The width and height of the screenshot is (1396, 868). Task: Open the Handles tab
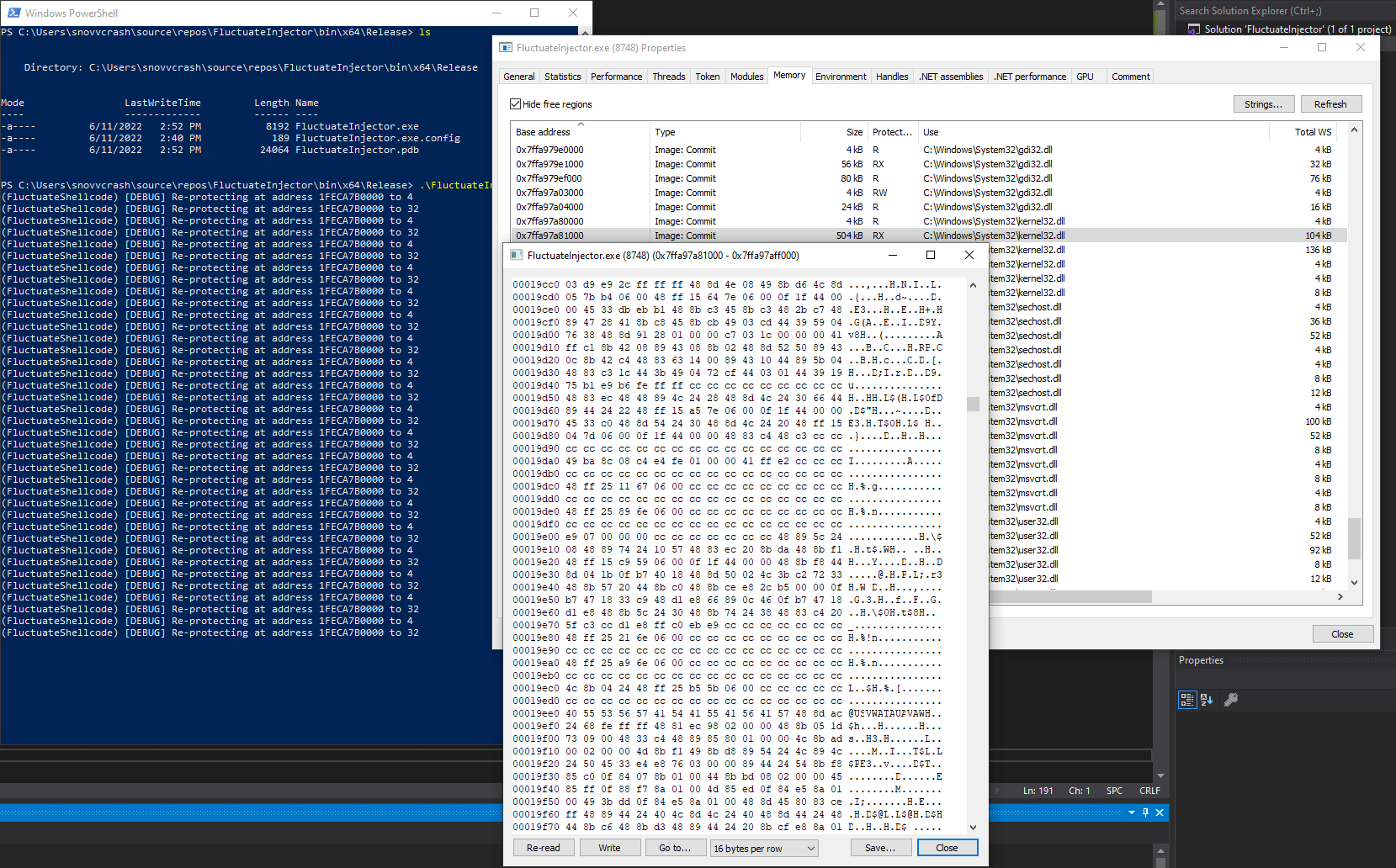[x=891, y=77]
